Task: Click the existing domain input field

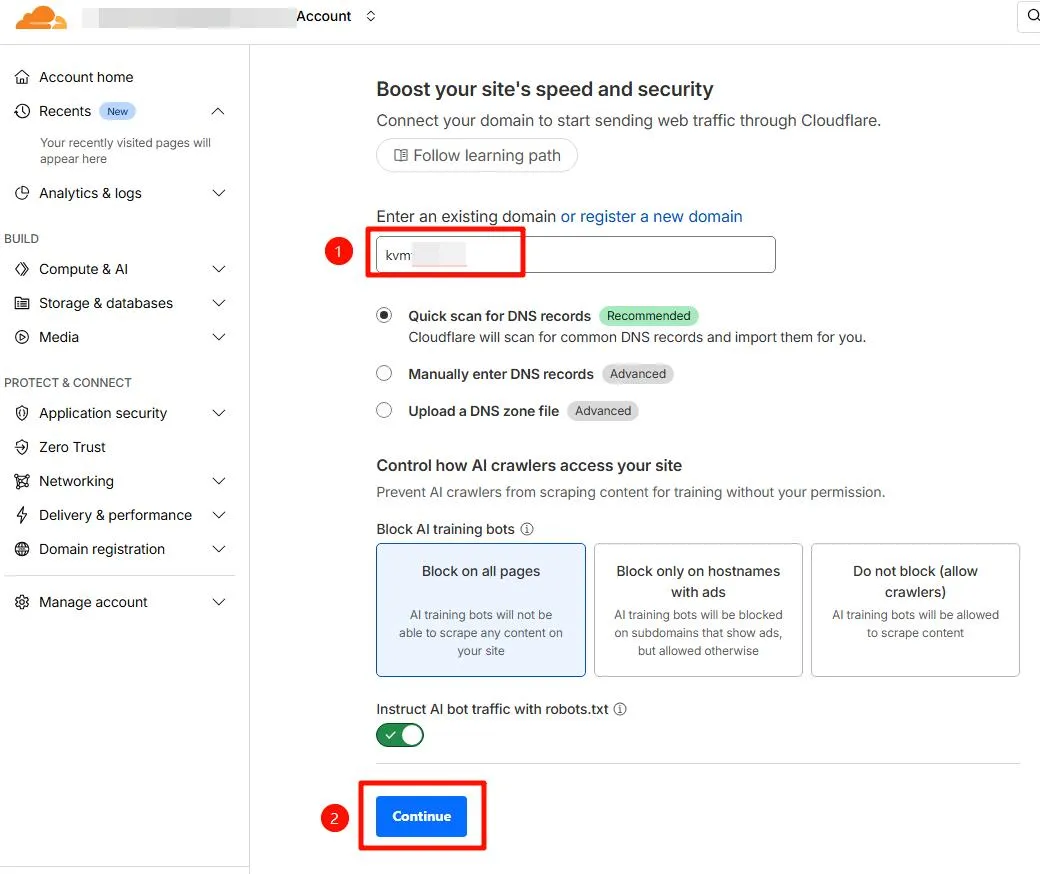Action: (576, 255)
